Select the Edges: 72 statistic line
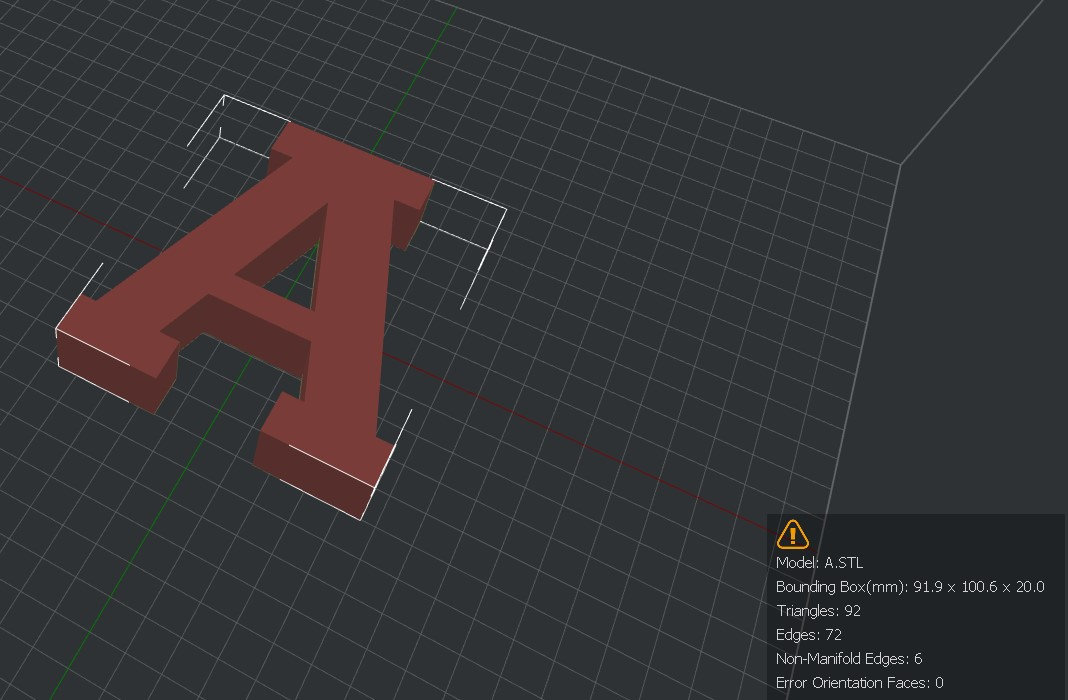Viewport: 1068px width, 700px height. [808, 635]
